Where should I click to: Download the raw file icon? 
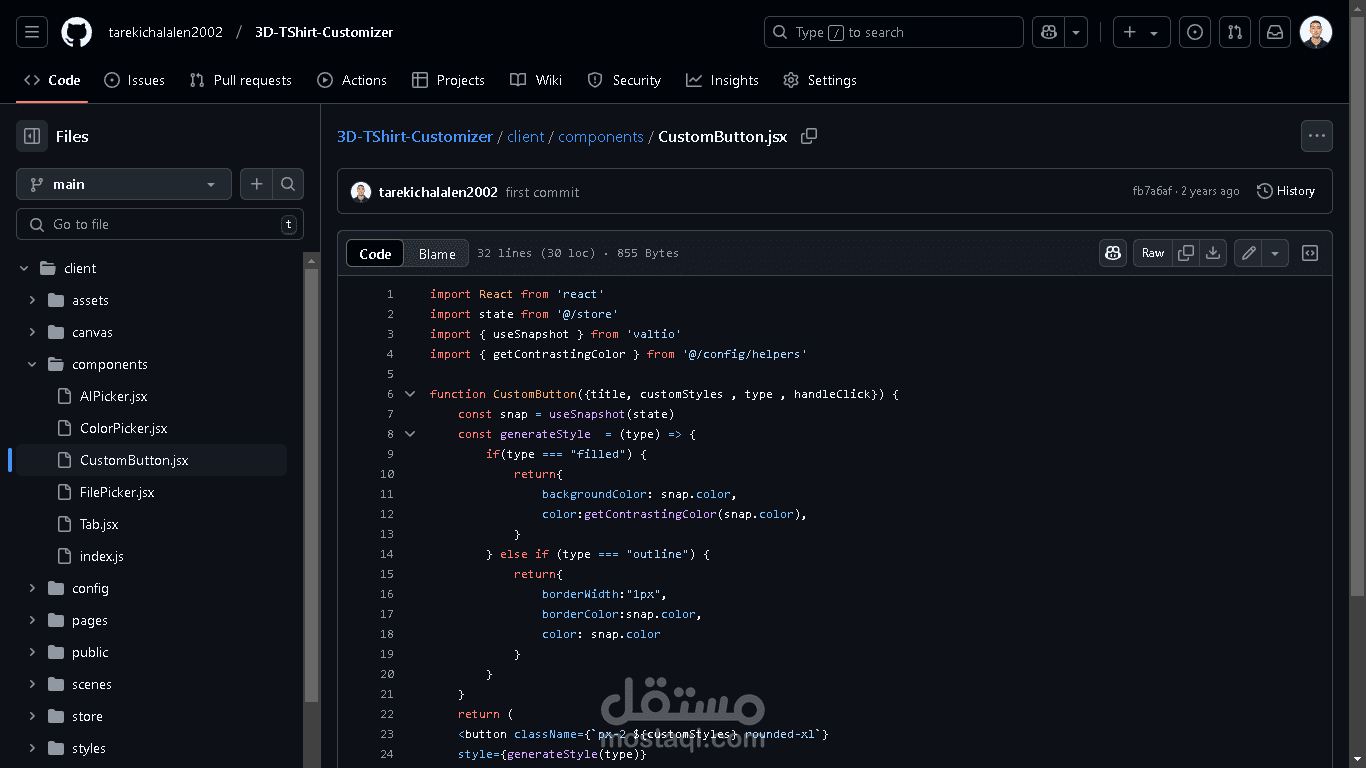tap(1213, 253)
